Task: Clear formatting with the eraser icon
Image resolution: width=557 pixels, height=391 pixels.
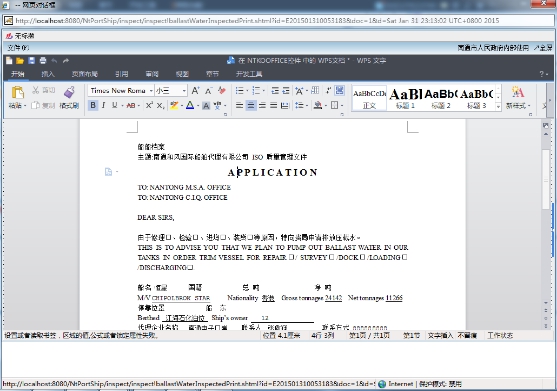Action: 222,91
